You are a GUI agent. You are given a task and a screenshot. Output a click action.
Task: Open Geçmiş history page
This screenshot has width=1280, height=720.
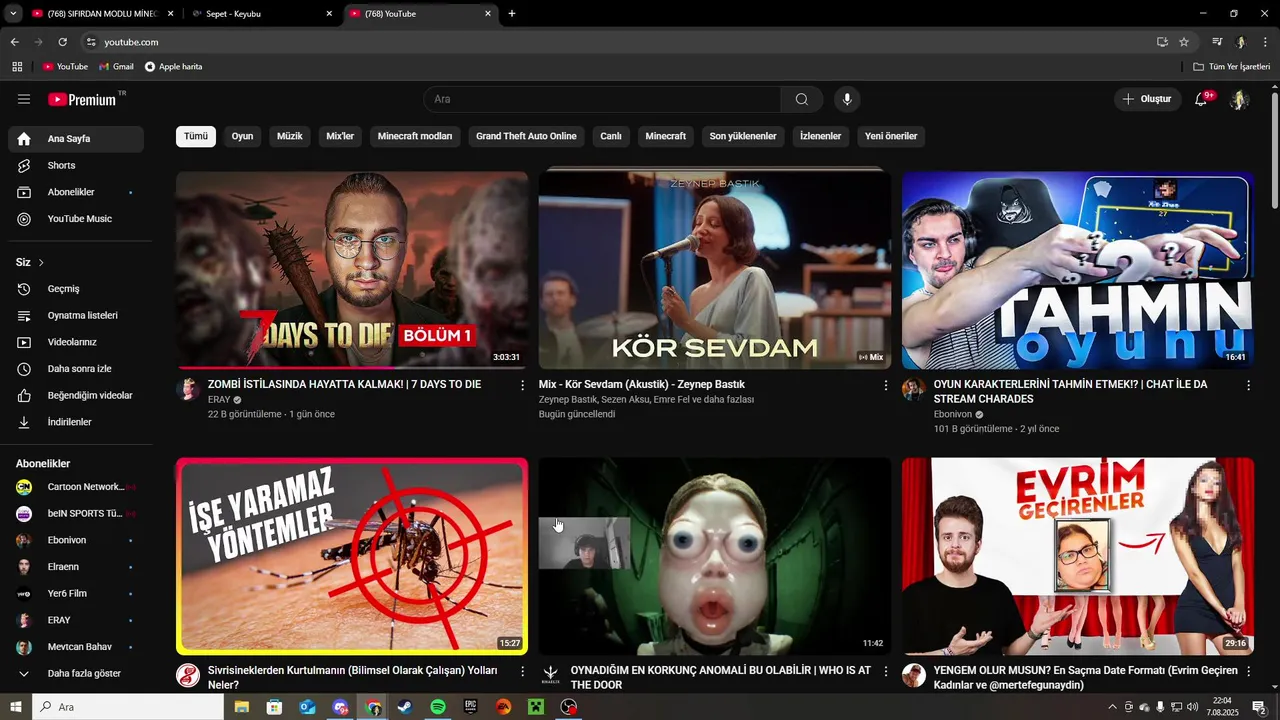pyautogui.click(x=76, y=289)
